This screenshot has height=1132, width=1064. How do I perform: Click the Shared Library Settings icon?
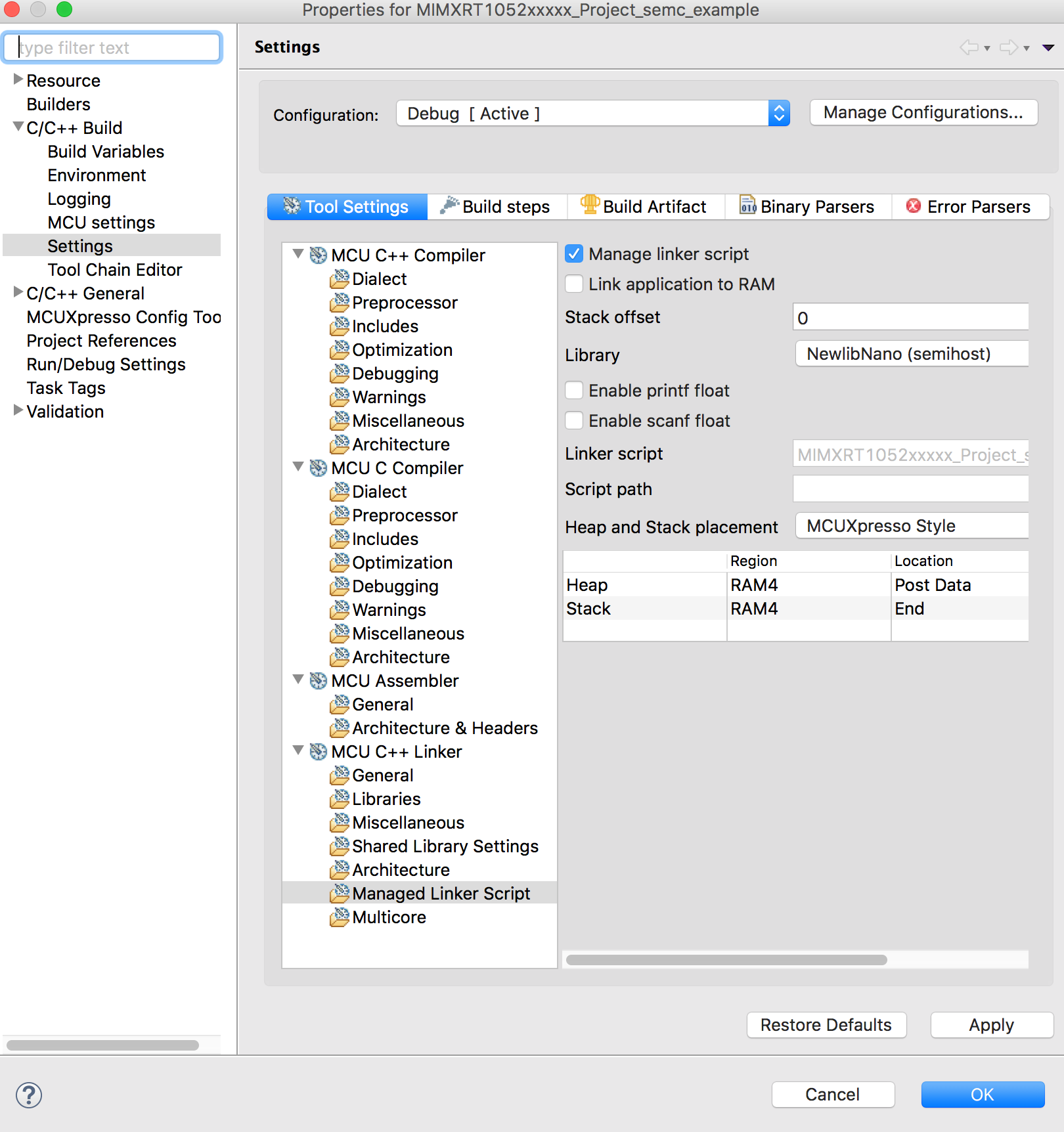pyautogui.click(x=340, y=846)
